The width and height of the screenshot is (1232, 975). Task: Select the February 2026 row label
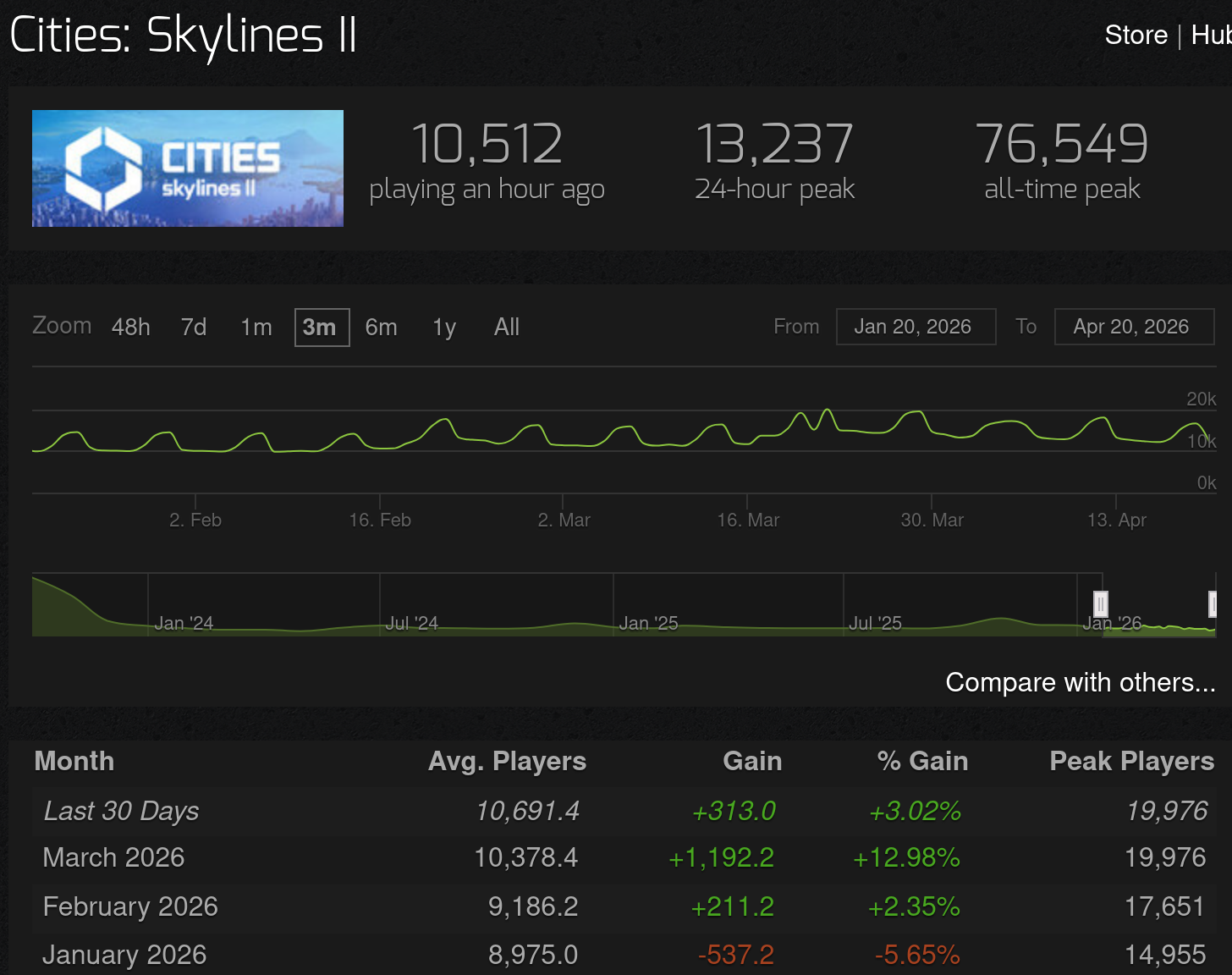coord(130,906)
